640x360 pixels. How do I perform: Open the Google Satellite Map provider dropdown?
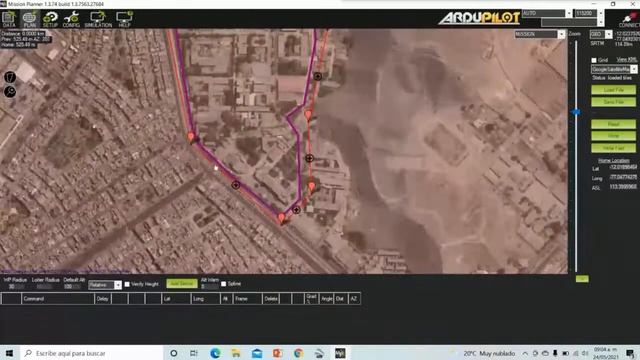633,69
